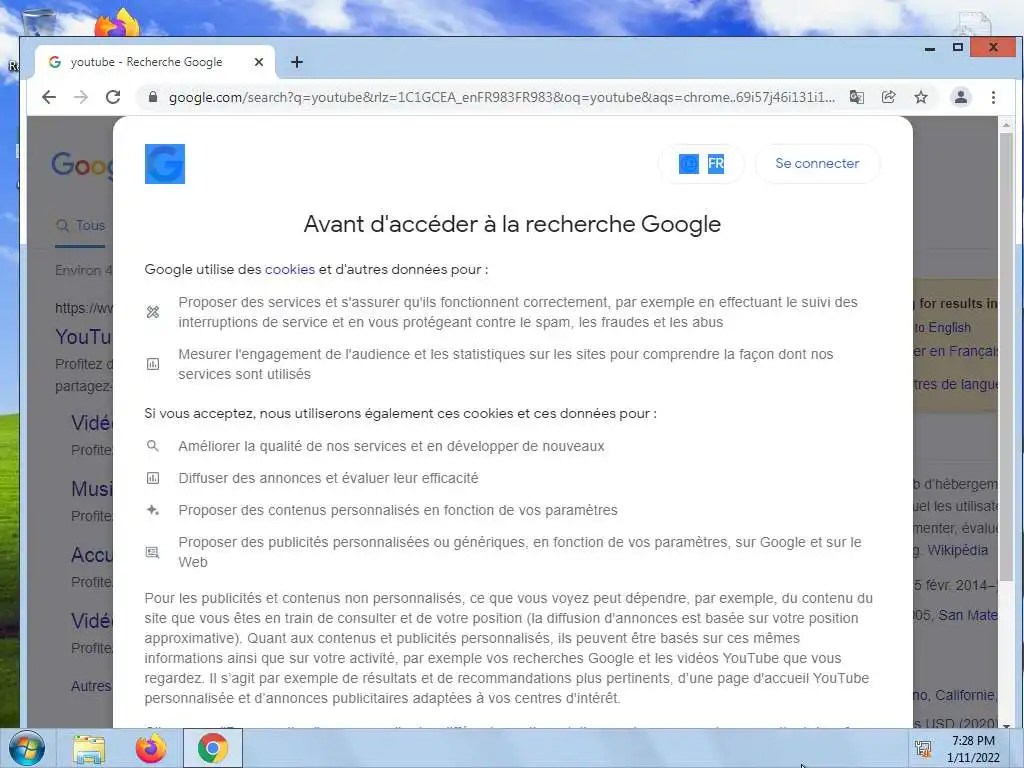Click the share page icon
1024x768 pixels.
(888, 97)
